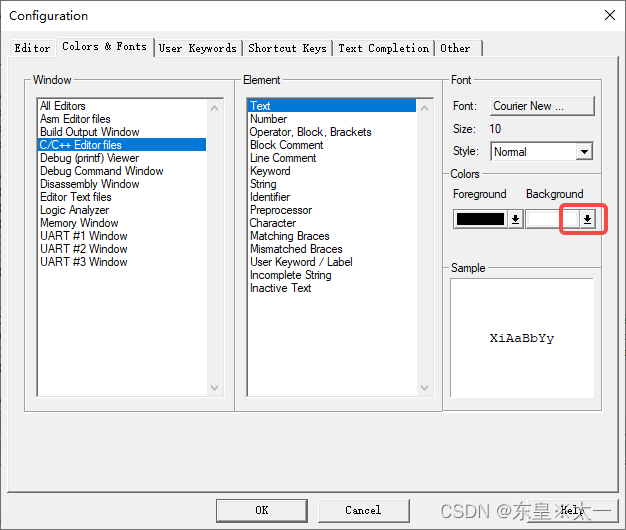Switch to the Editor tab

click(33, 48)
